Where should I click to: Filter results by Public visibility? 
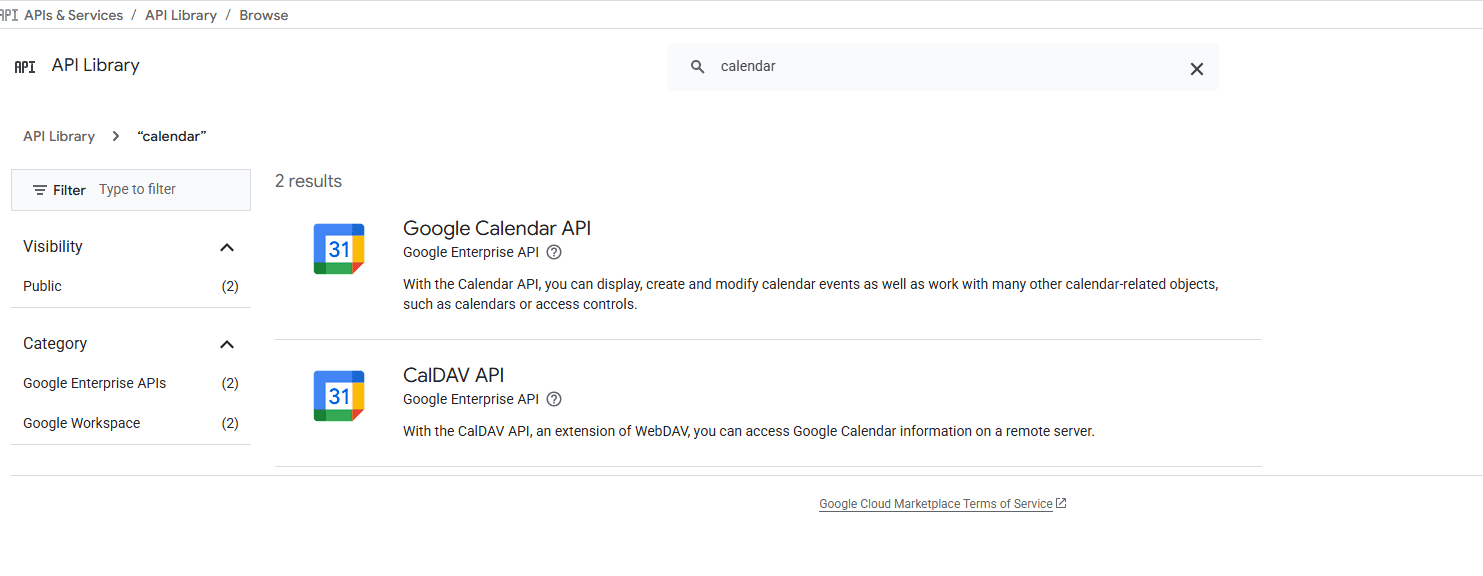[42, 286]
